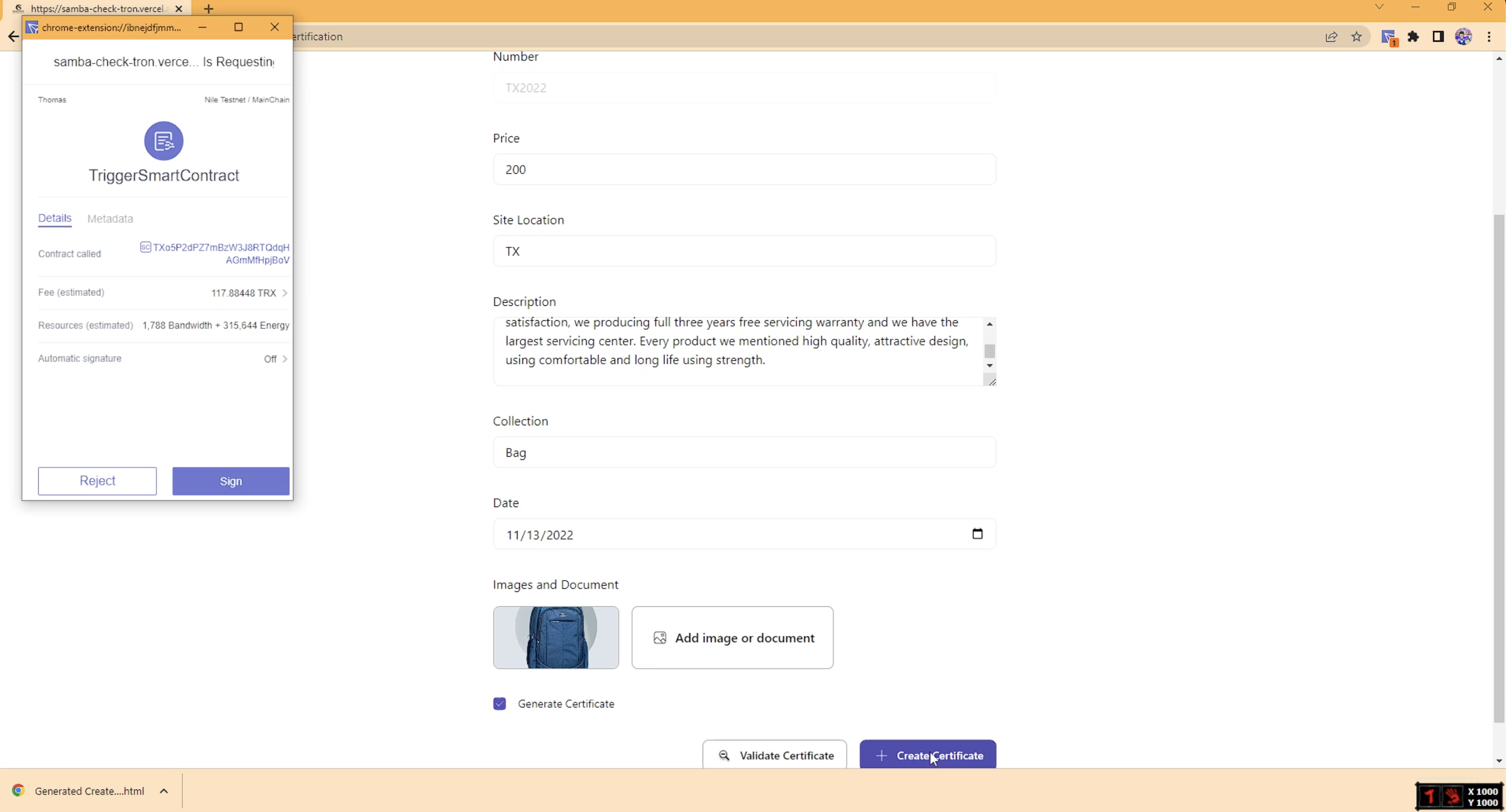Click the TronLink extension icon in toolbar
Image resolution: width=1506 pixels, height=812 pixels.
point(1389,37)
